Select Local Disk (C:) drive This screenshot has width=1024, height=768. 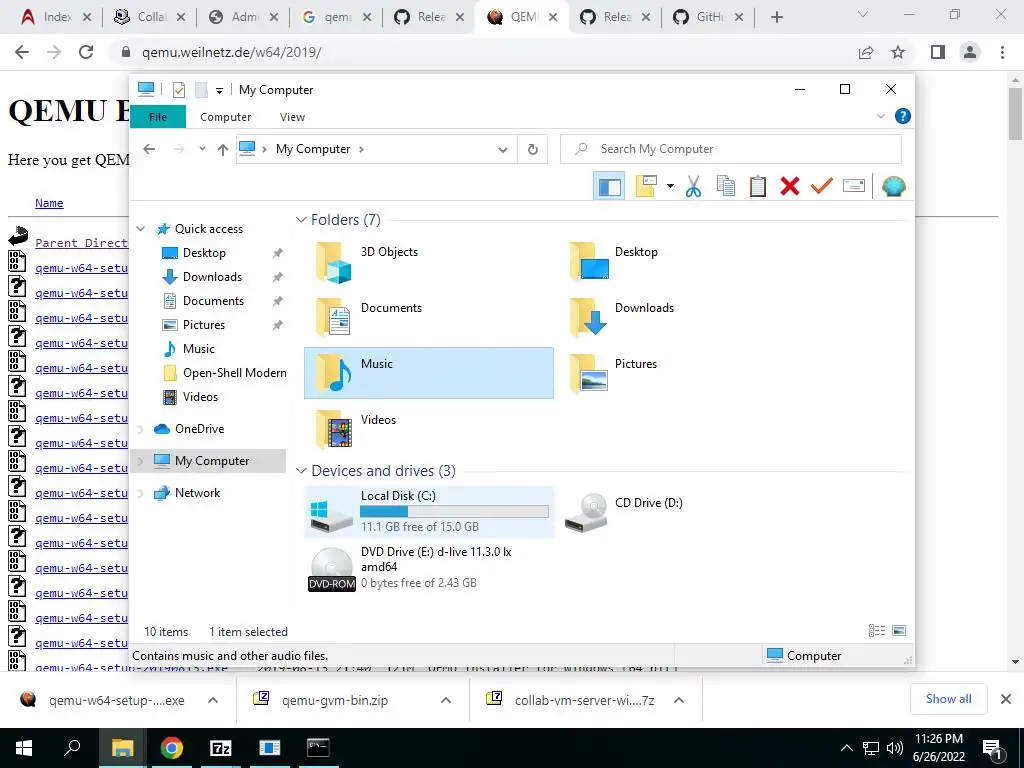(429, 512)
